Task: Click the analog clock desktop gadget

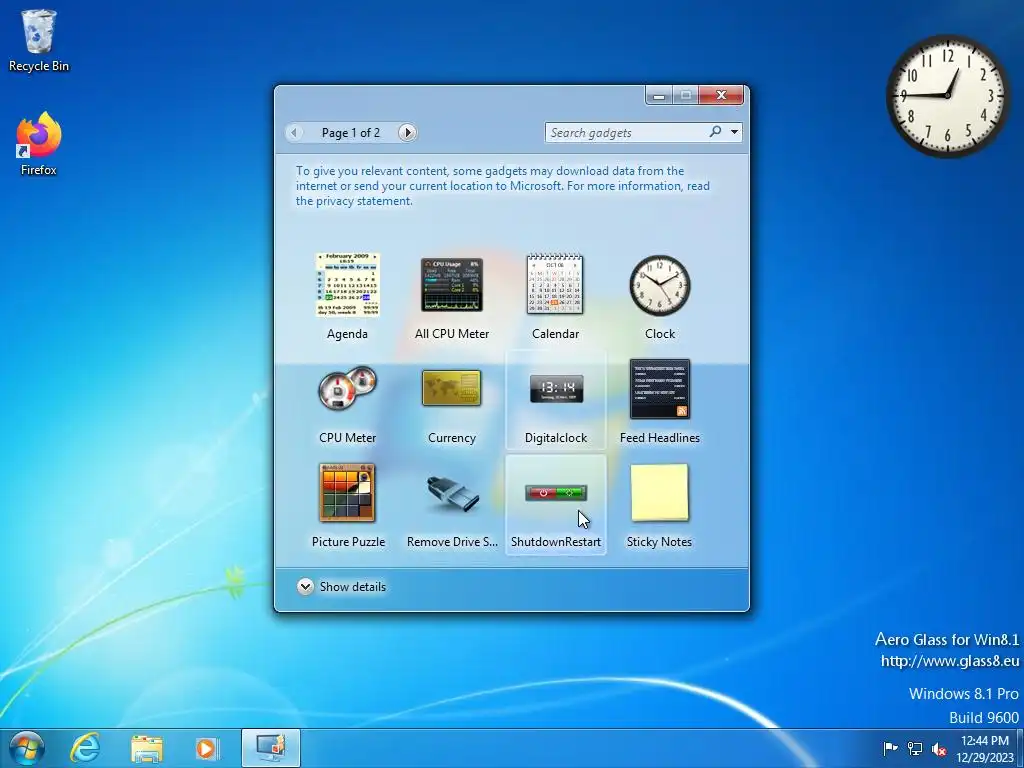Action: point(947,96)
